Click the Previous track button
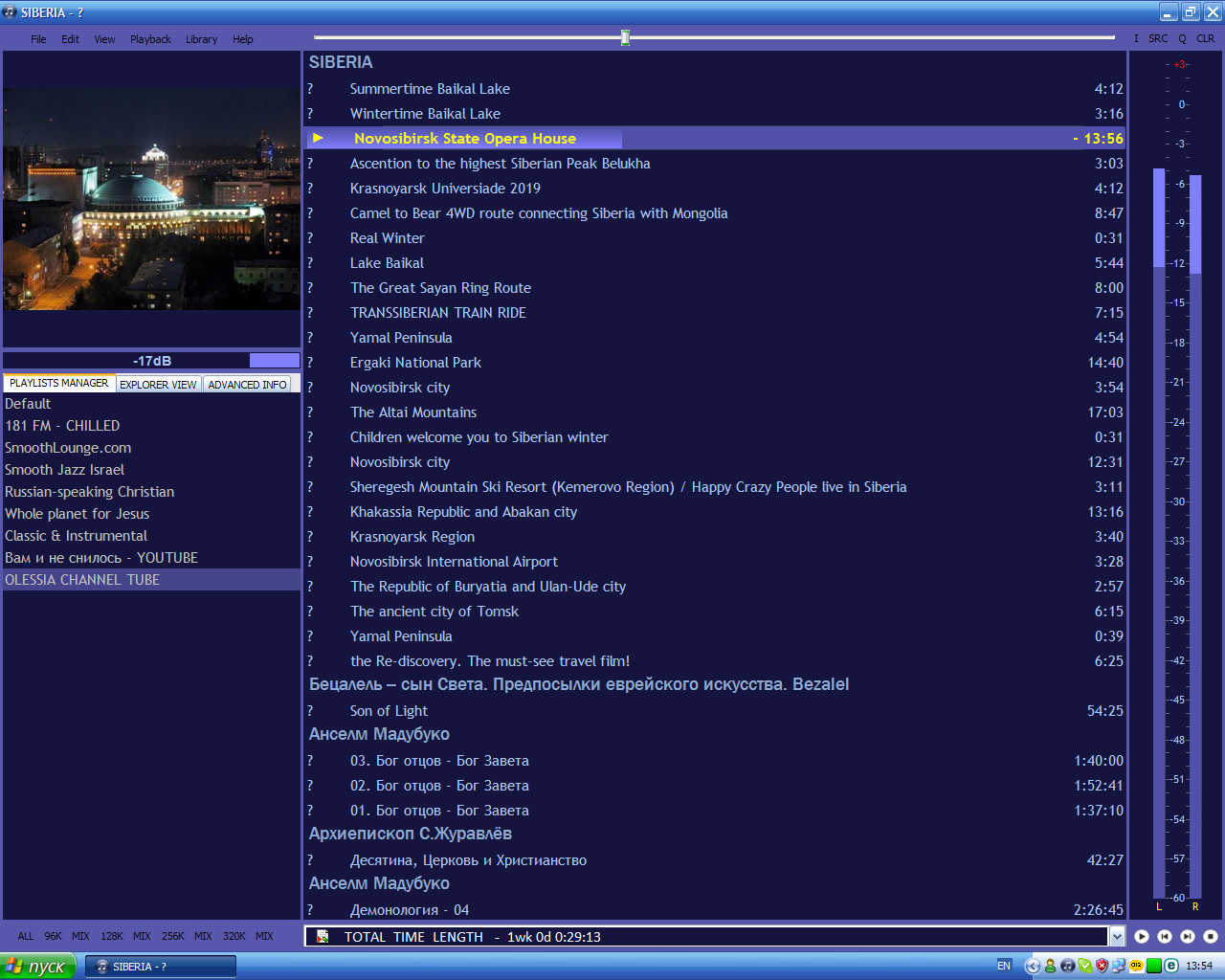The width and height of the screenshot is (1225, 980). click(1164, 937)
